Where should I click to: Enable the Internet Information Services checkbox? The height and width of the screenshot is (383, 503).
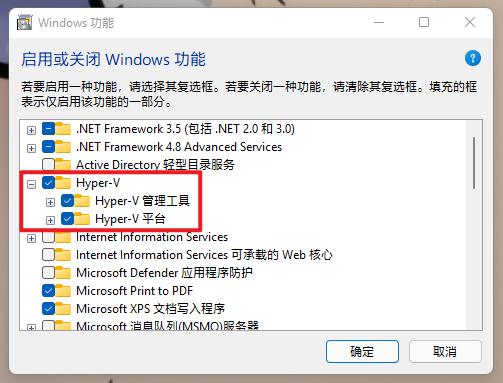point(48,237)
